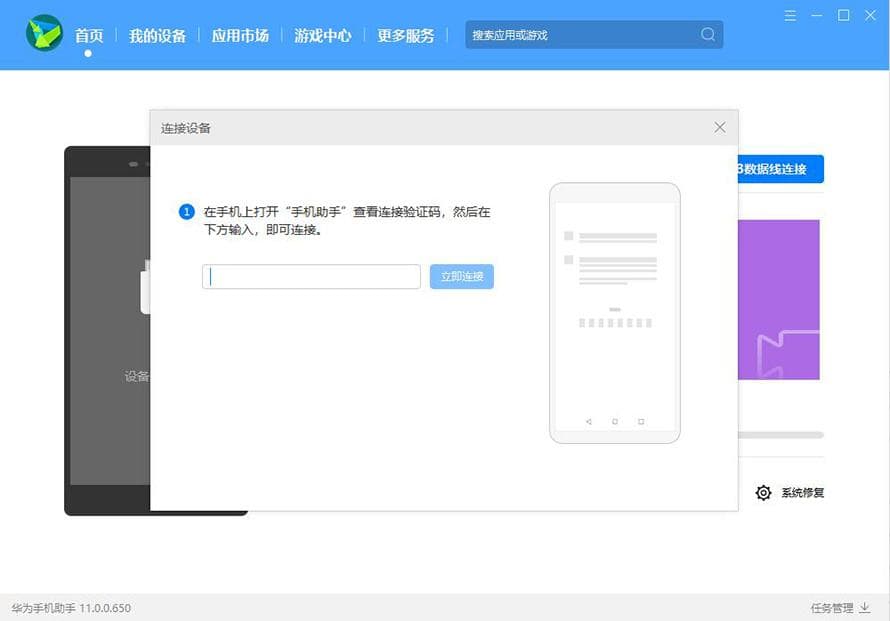
Task: Click the 立即连接 connect button
Action: (x=461, y=277)
